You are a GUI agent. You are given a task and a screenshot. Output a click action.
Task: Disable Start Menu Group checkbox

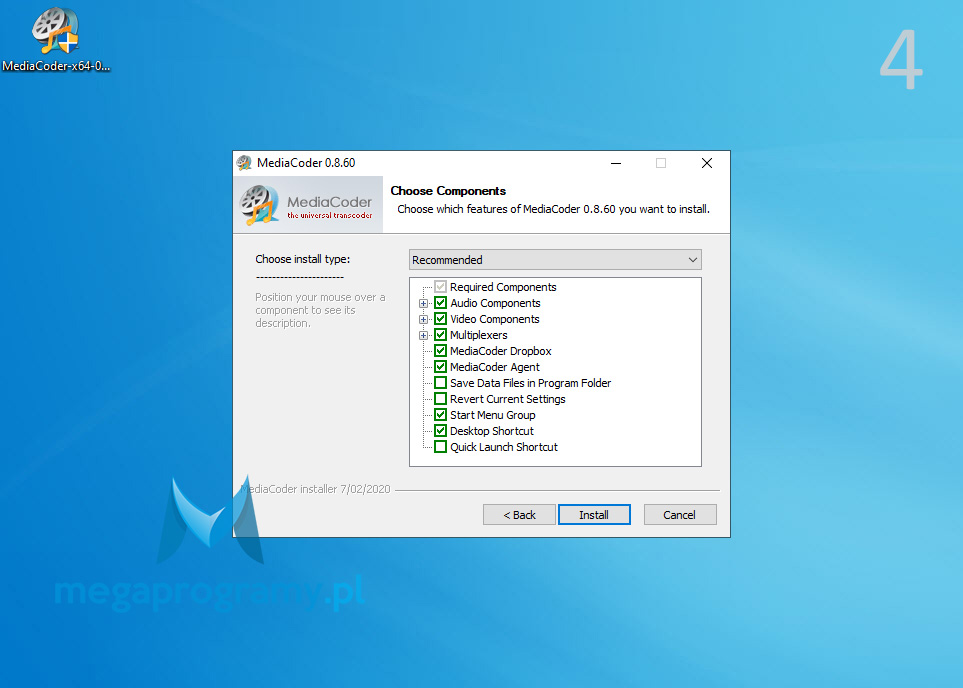[440, 415]
